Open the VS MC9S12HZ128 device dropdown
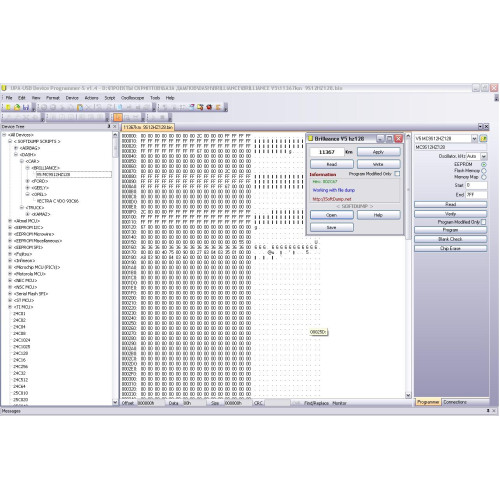500x500 pixels. click(474, 138)
